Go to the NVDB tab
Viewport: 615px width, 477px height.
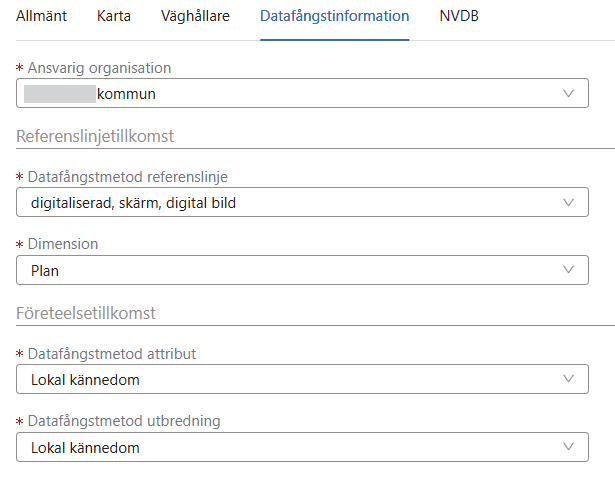tap(459, 16)
